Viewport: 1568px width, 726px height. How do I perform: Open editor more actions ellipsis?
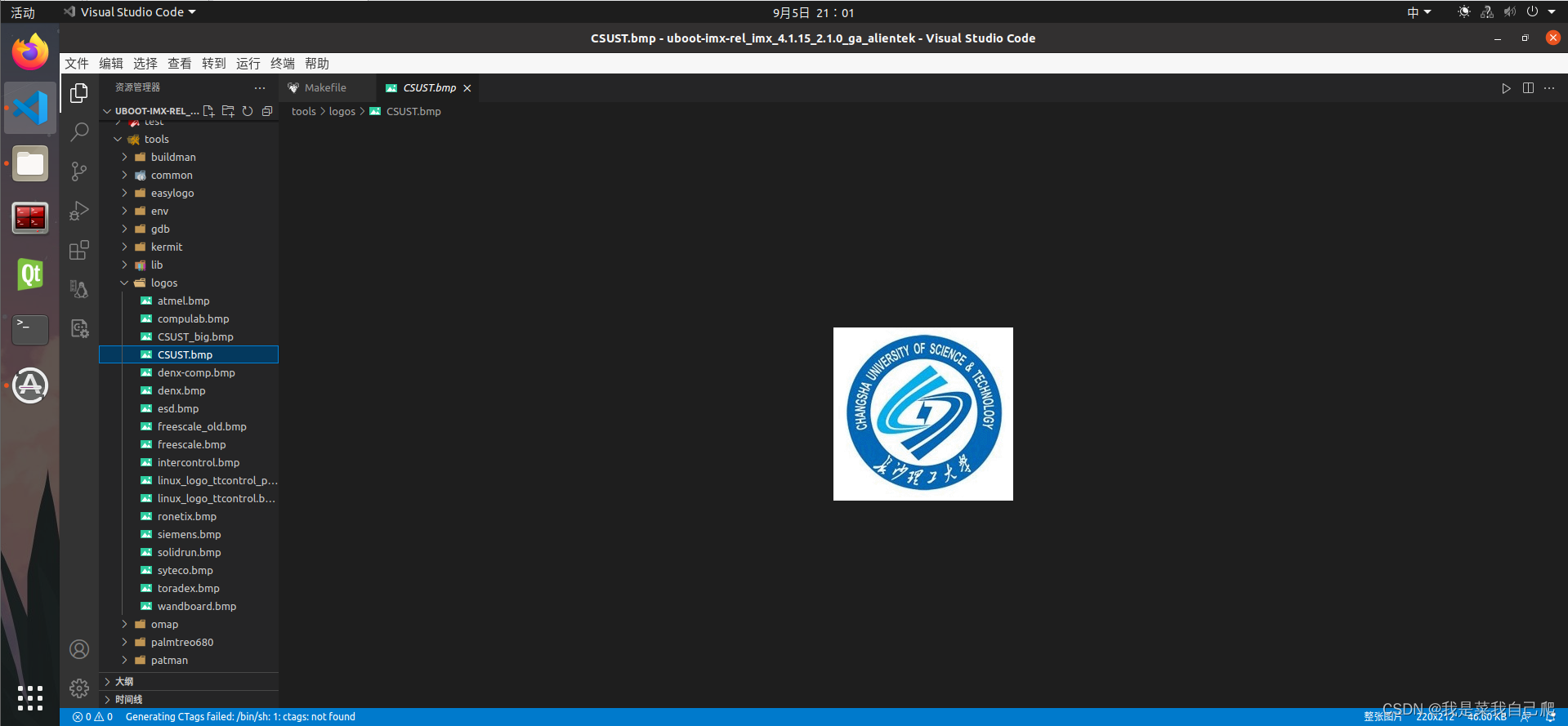[x=1549, y=88]
